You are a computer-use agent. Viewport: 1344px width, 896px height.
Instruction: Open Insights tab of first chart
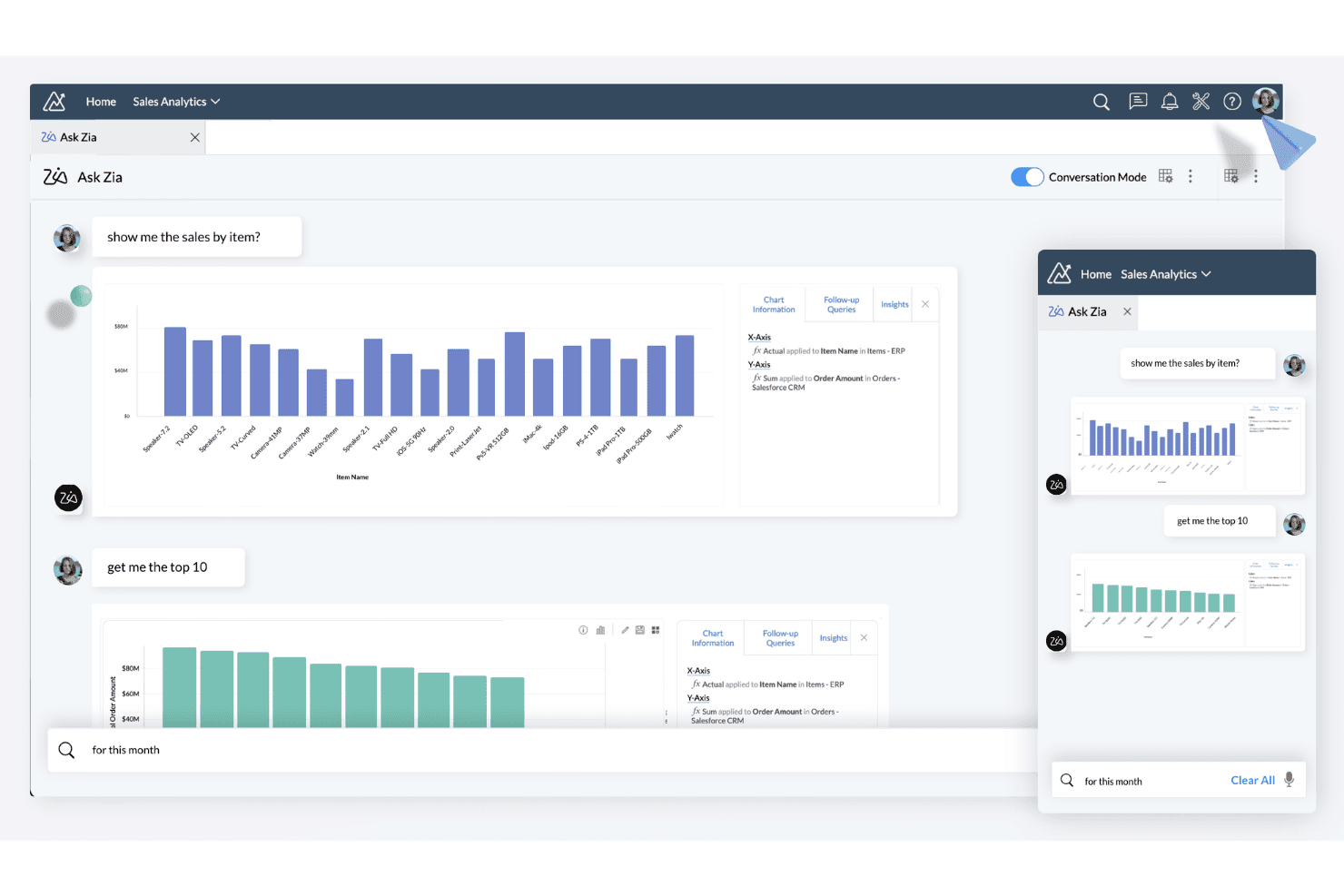pyautogui.click(x=894, y=305)
